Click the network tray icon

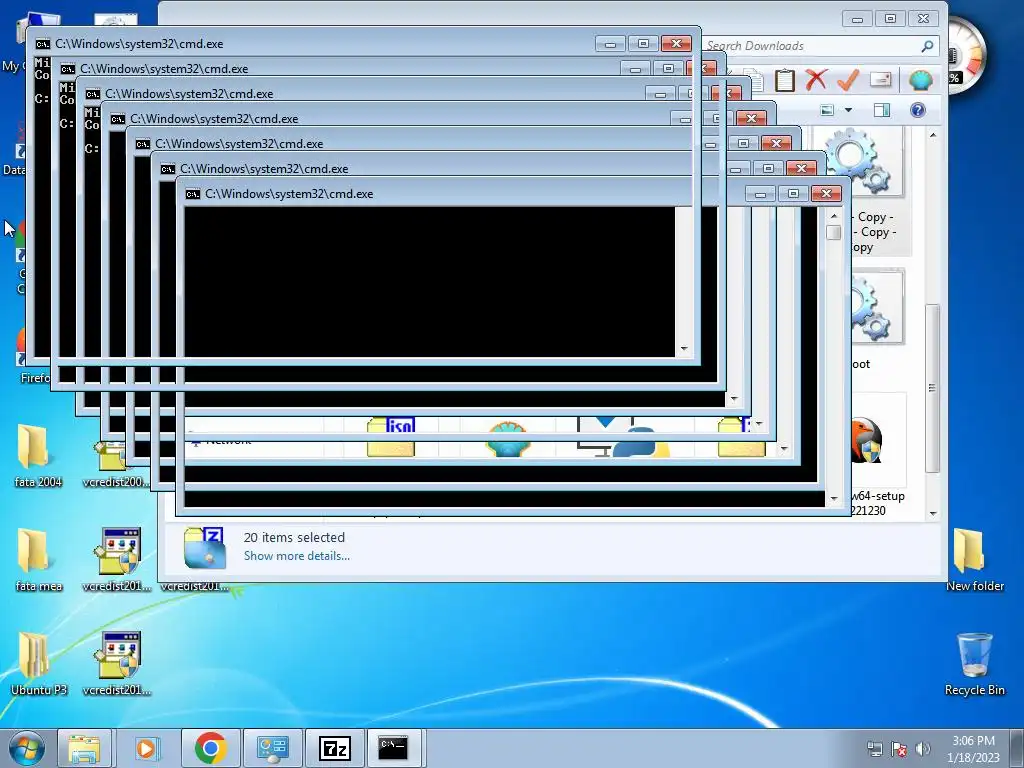tap(875, 749)
